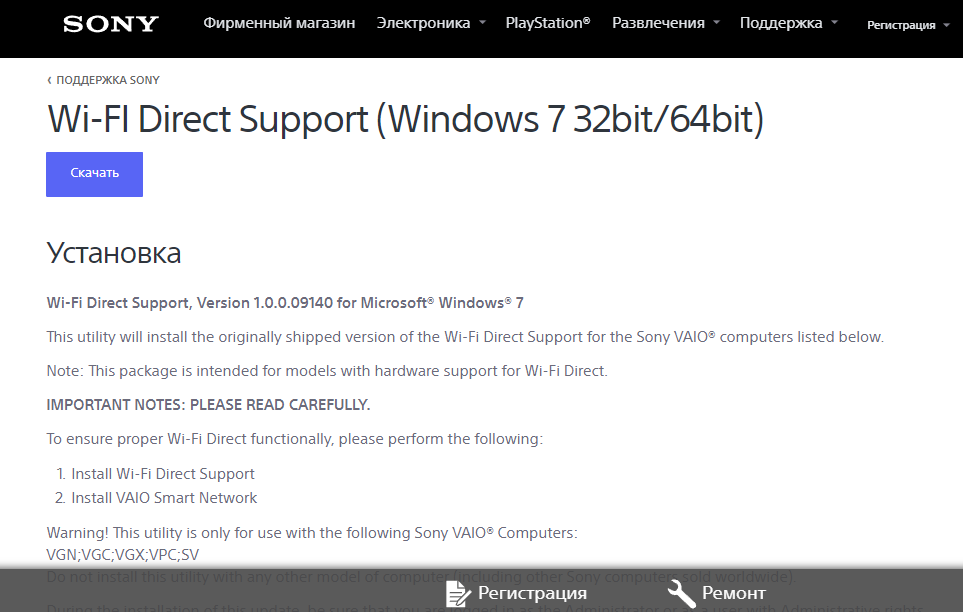Expand the Развлечения dropdown arrow

[x=717, y=23]
